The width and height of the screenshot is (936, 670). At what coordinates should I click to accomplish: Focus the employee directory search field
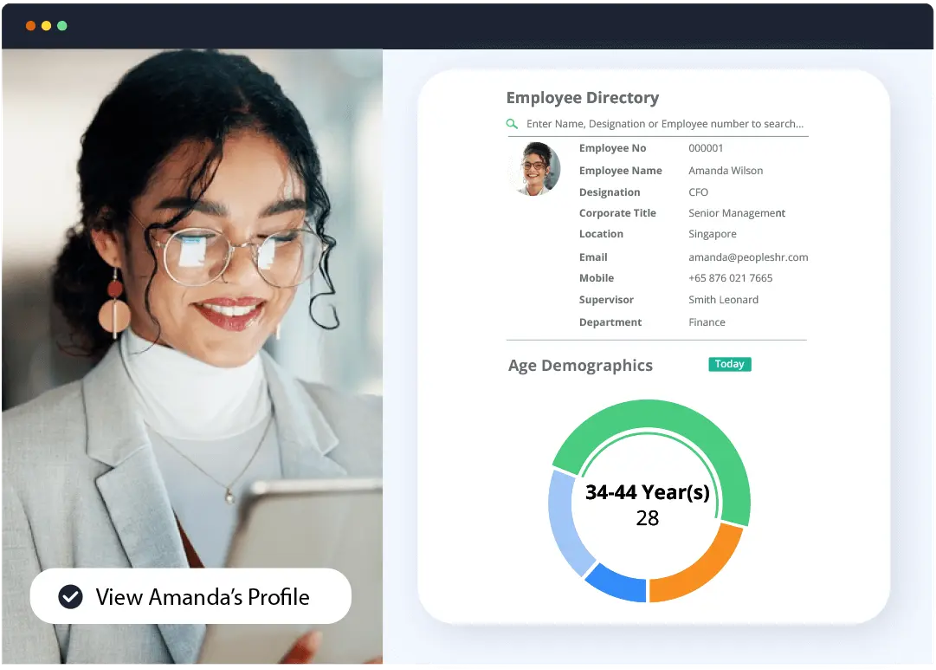tap(657, 124)
